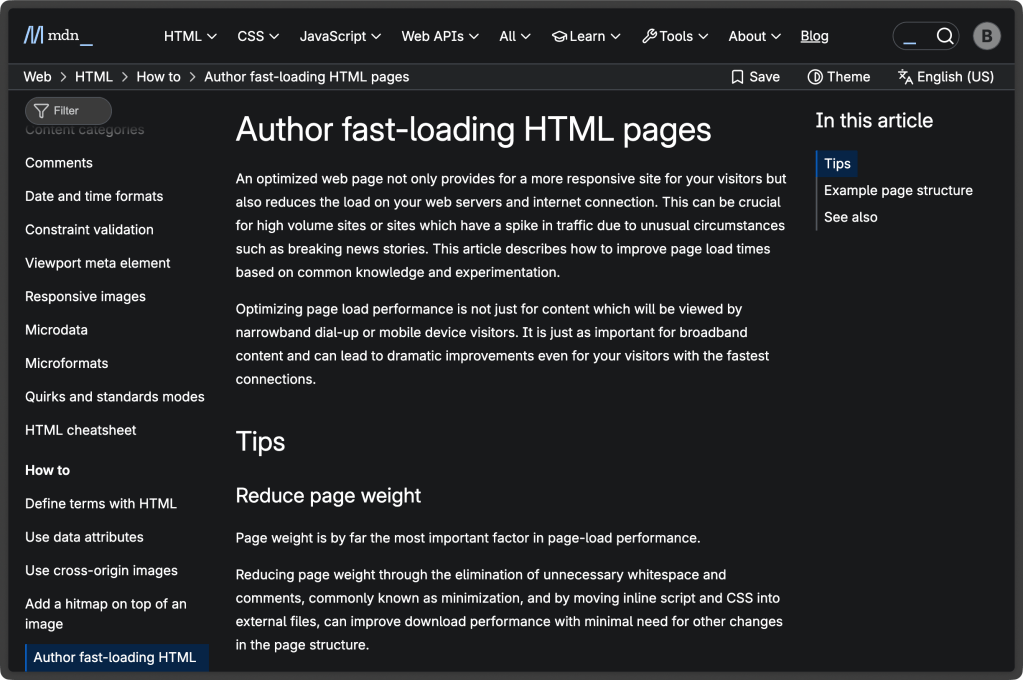
Task: Save this page with the bookmark icon
Action: tap(738, 77)
